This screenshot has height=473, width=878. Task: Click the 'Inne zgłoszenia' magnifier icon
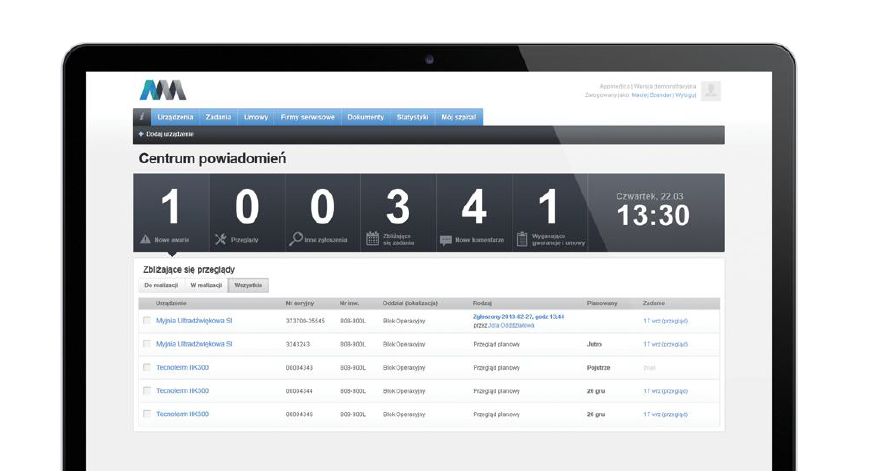[296, 239]
